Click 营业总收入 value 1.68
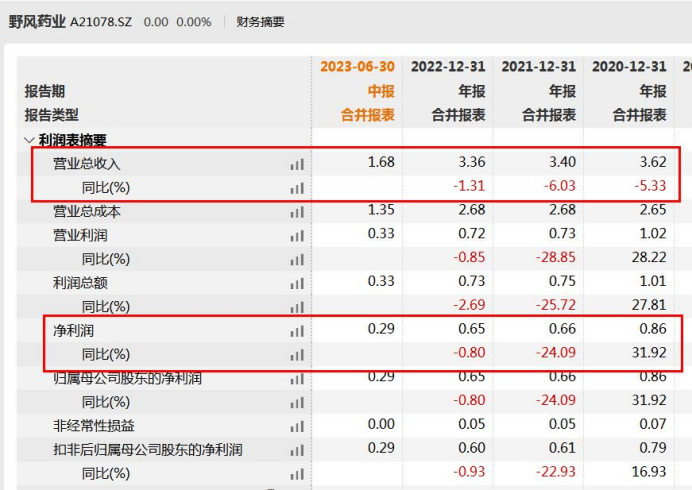692x490 pixels. pos(381,162)
